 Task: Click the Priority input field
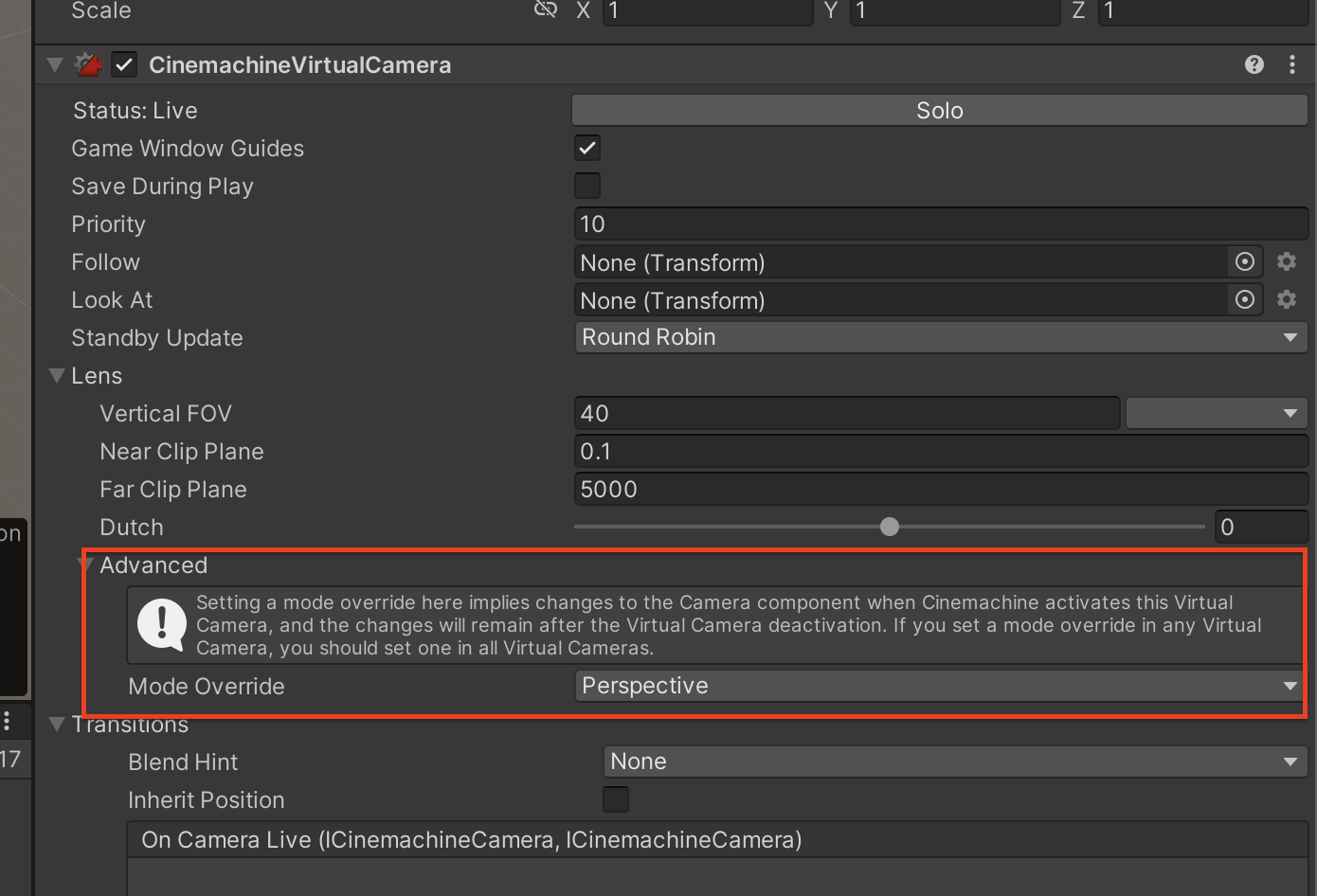coord(941,224)
